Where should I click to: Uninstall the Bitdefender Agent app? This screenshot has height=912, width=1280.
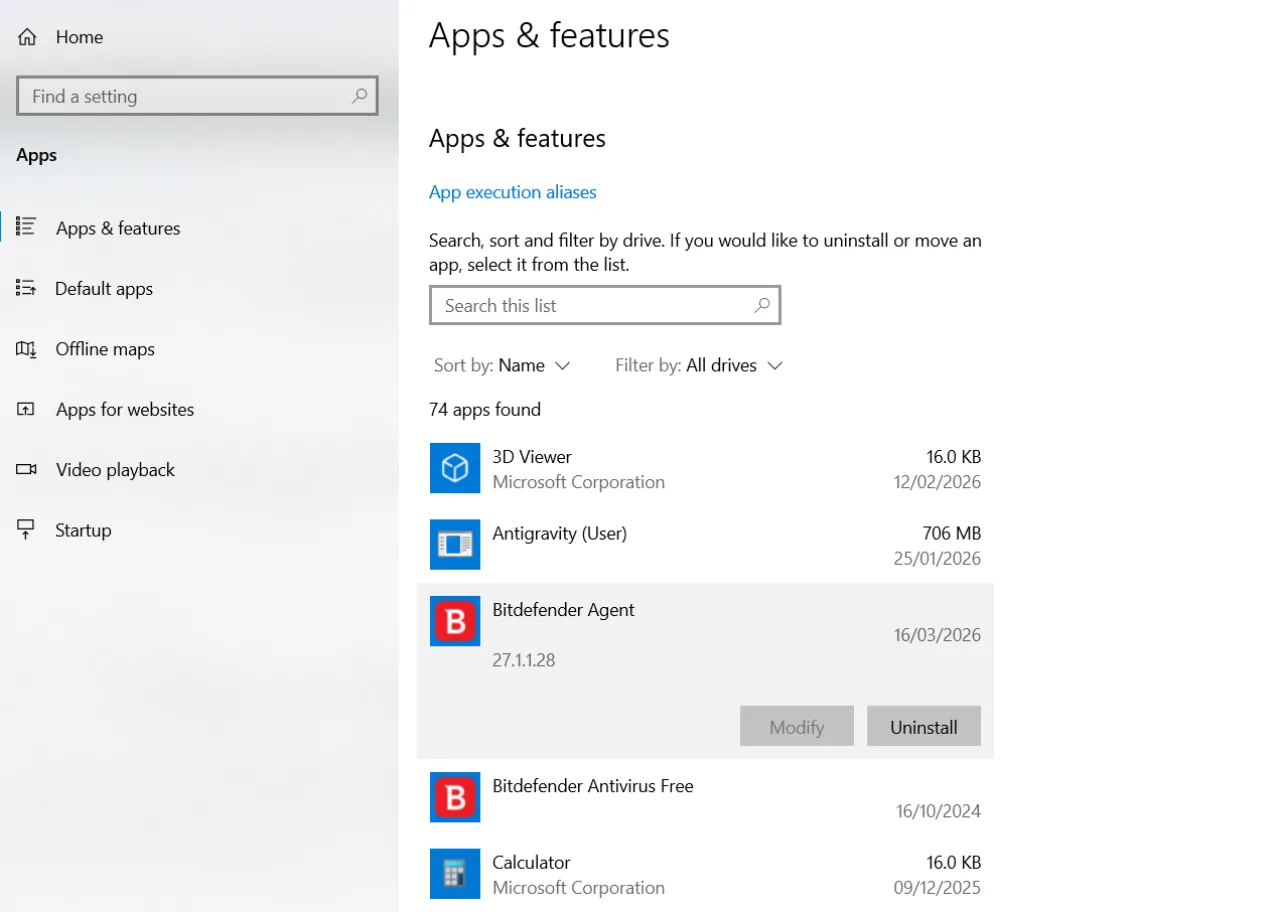coord(923,726)
